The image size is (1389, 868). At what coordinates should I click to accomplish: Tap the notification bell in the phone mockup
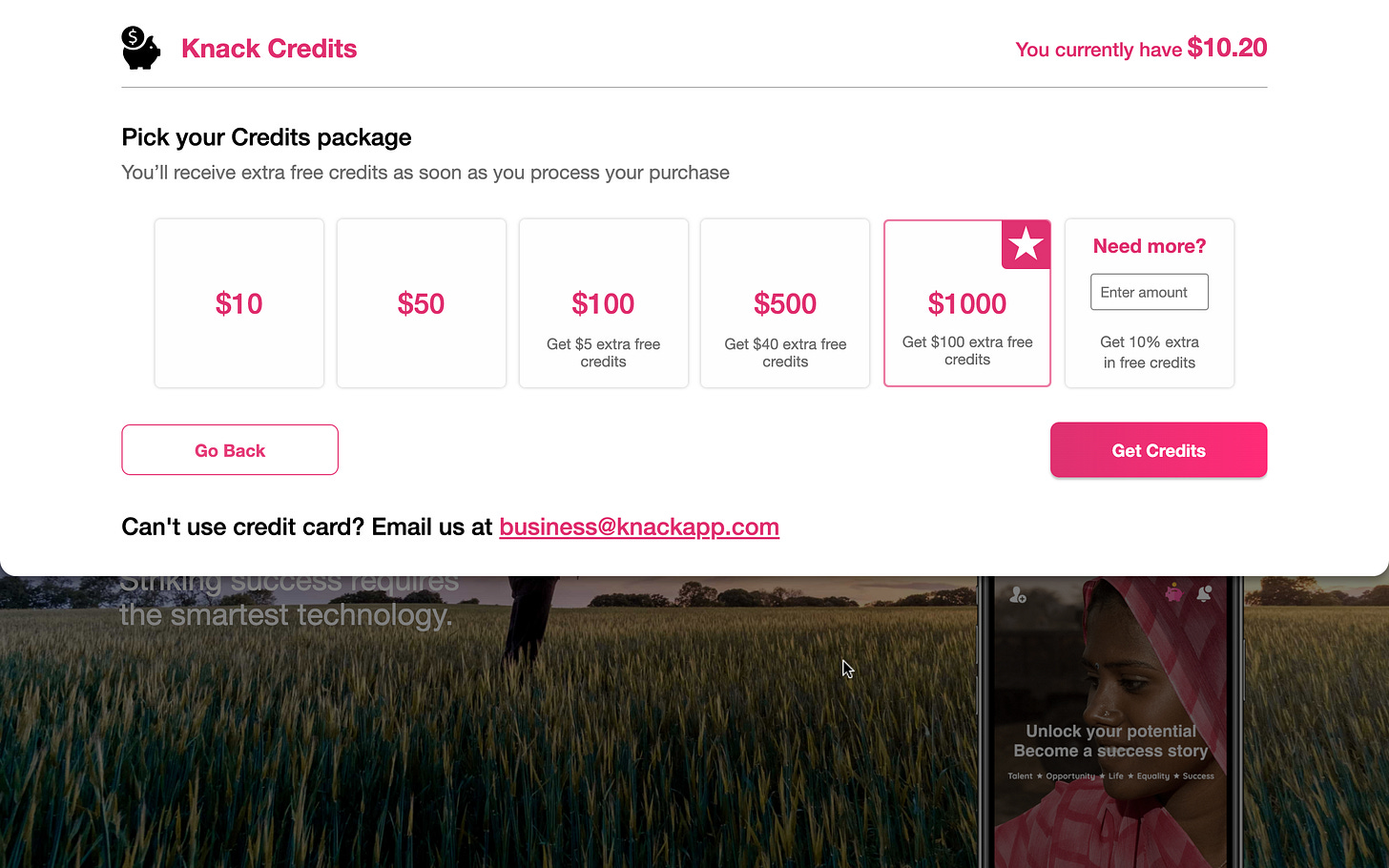(x=1204, y=593)
